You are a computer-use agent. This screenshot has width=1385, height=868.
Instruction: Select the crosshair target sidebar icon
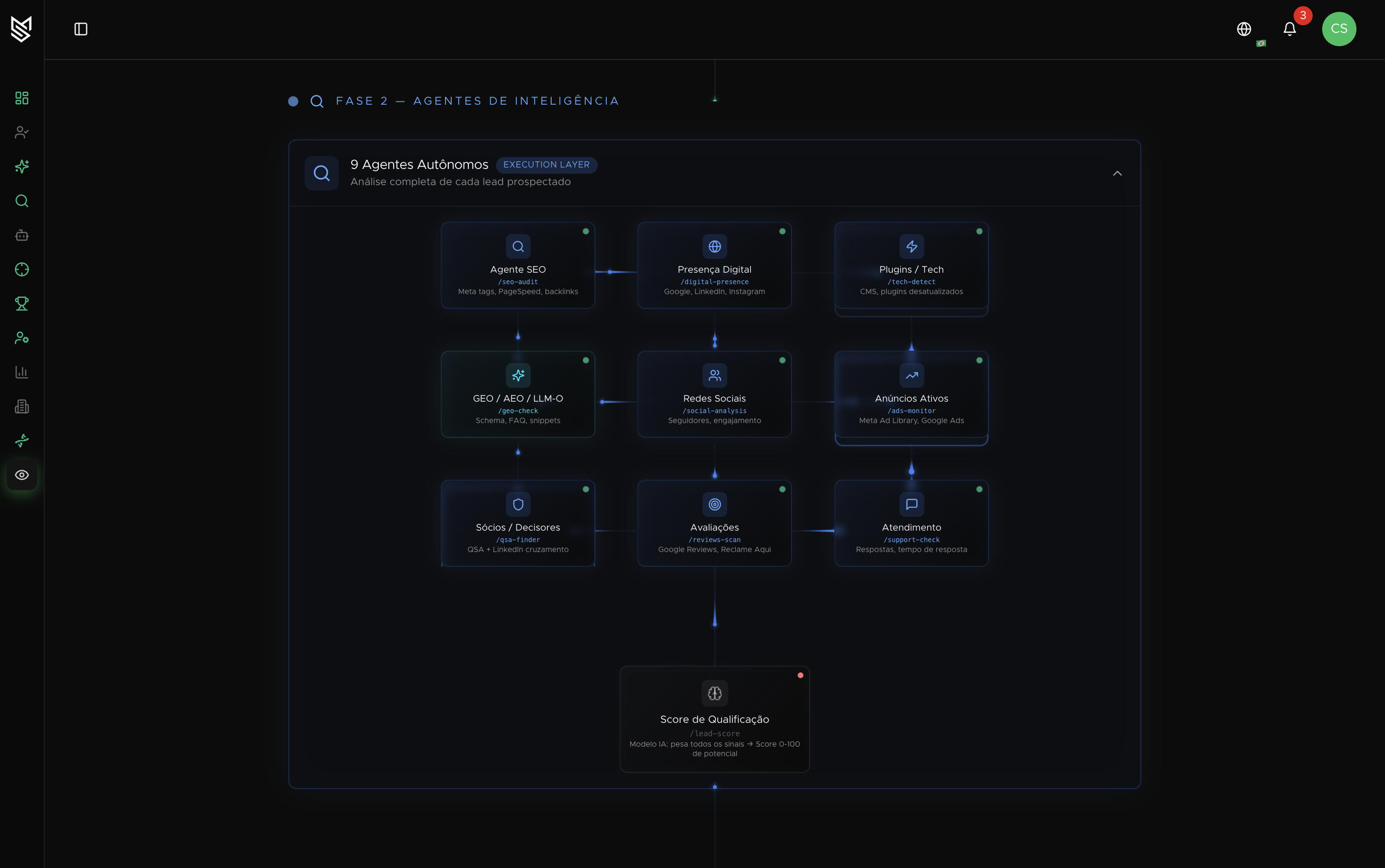tap(22, 269)
